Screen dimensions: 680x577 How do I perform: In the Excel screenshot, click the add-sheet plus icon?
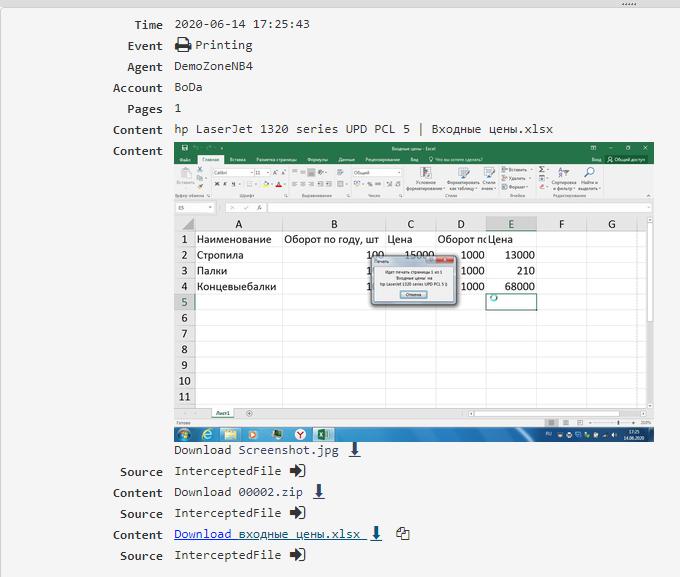pos(249,413)
